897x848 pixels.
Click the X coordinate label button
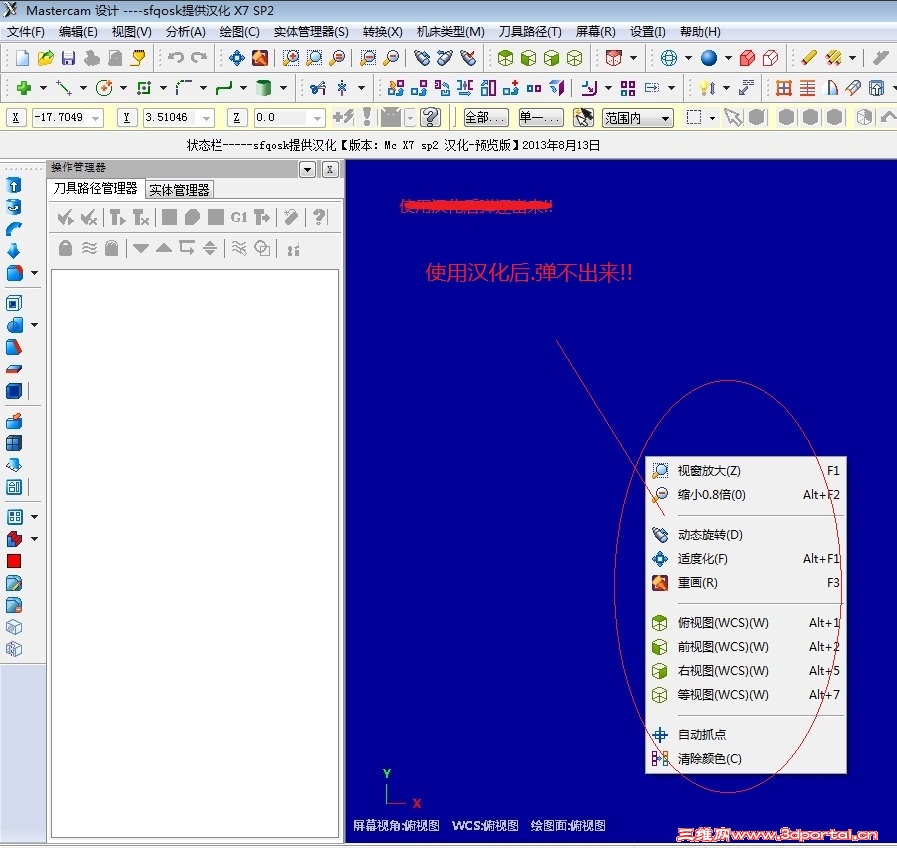(x=16, y=118)
